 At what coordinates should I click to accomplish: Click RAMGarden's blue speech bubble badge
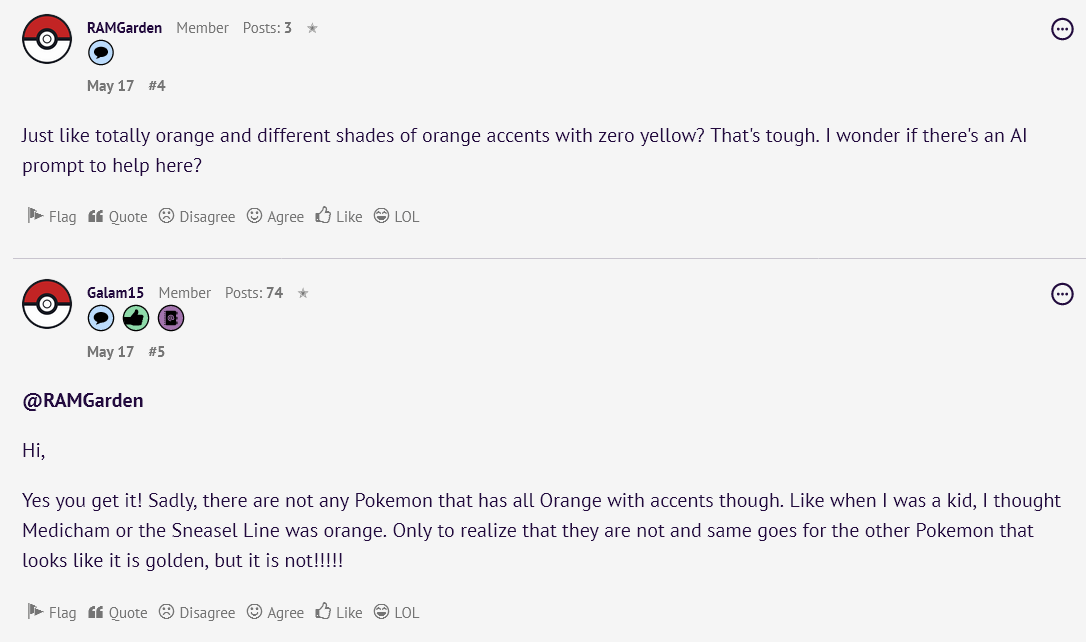click(101, 53)
